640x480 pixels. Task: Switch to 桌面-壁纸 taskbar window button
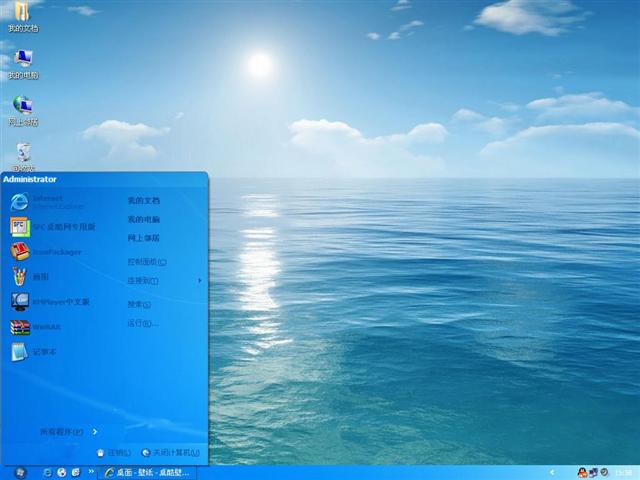tap(147, 473)
